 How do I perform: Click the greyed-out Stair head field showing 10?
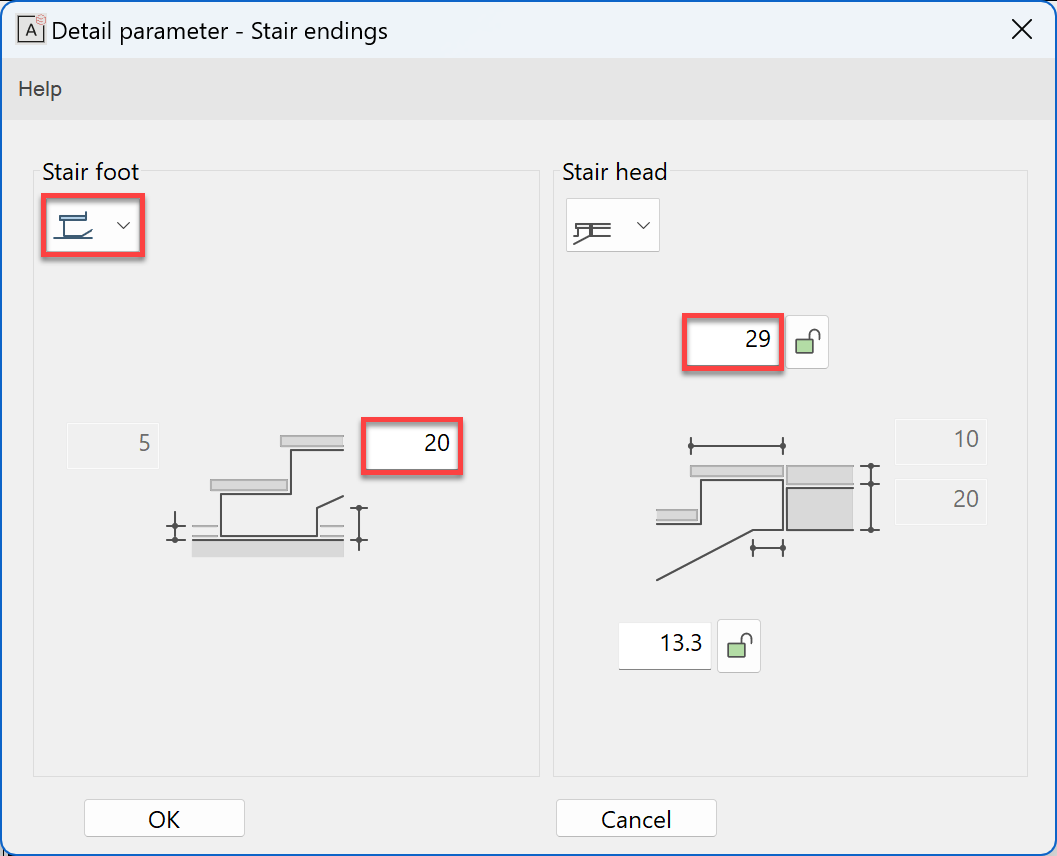pyautogui.click(x=940, y=440)
